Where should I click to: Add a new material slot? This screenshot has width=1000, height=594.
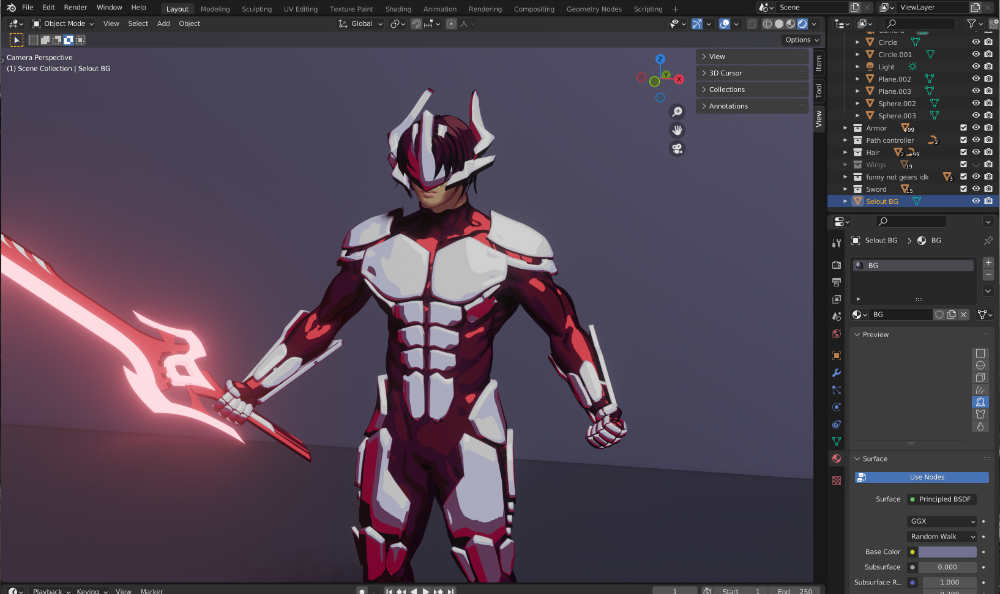click(x=988, y=262)
